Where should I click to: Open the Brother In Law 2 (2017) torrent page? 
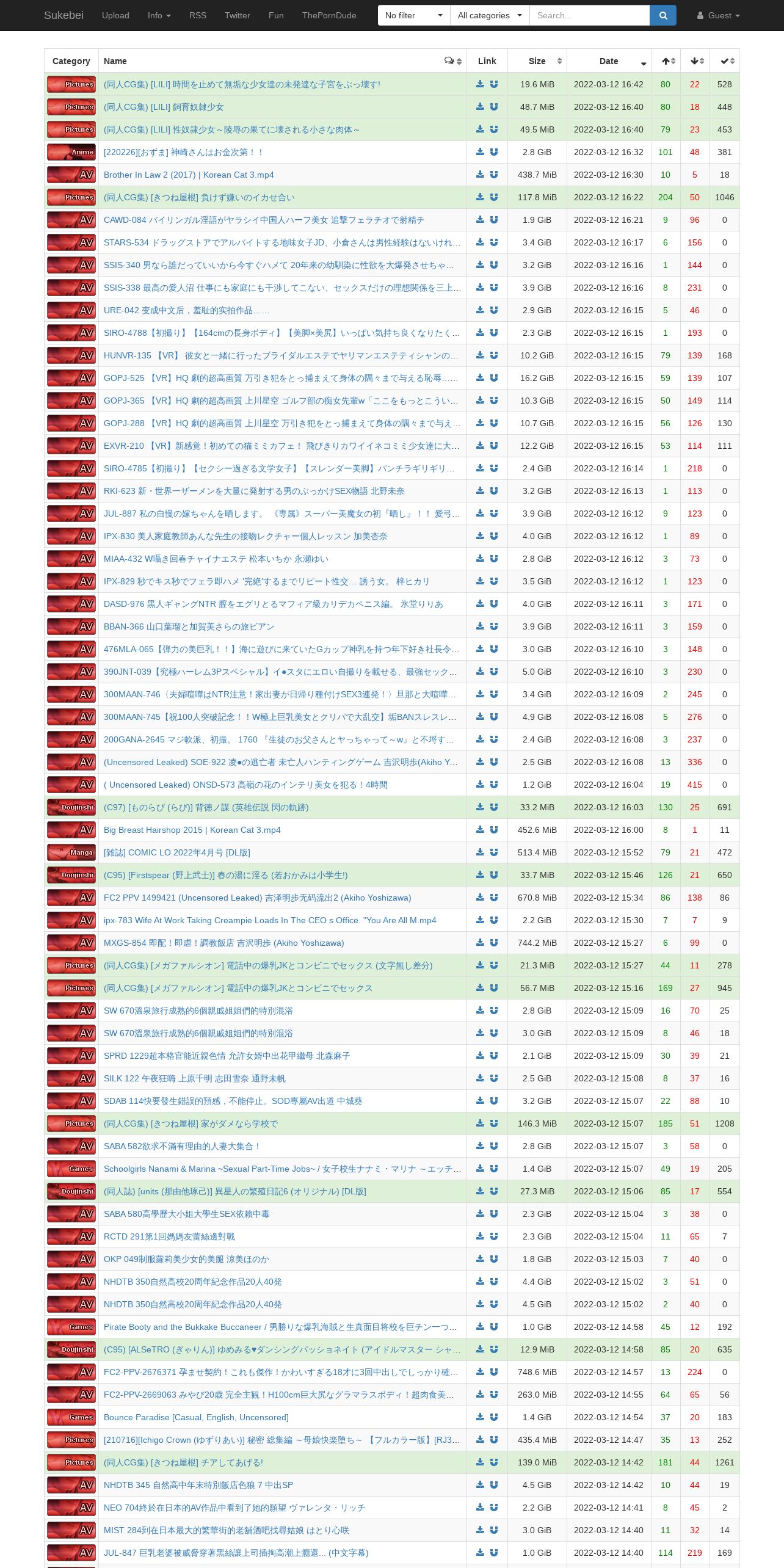pyautogui.click(x=189, y=175)
